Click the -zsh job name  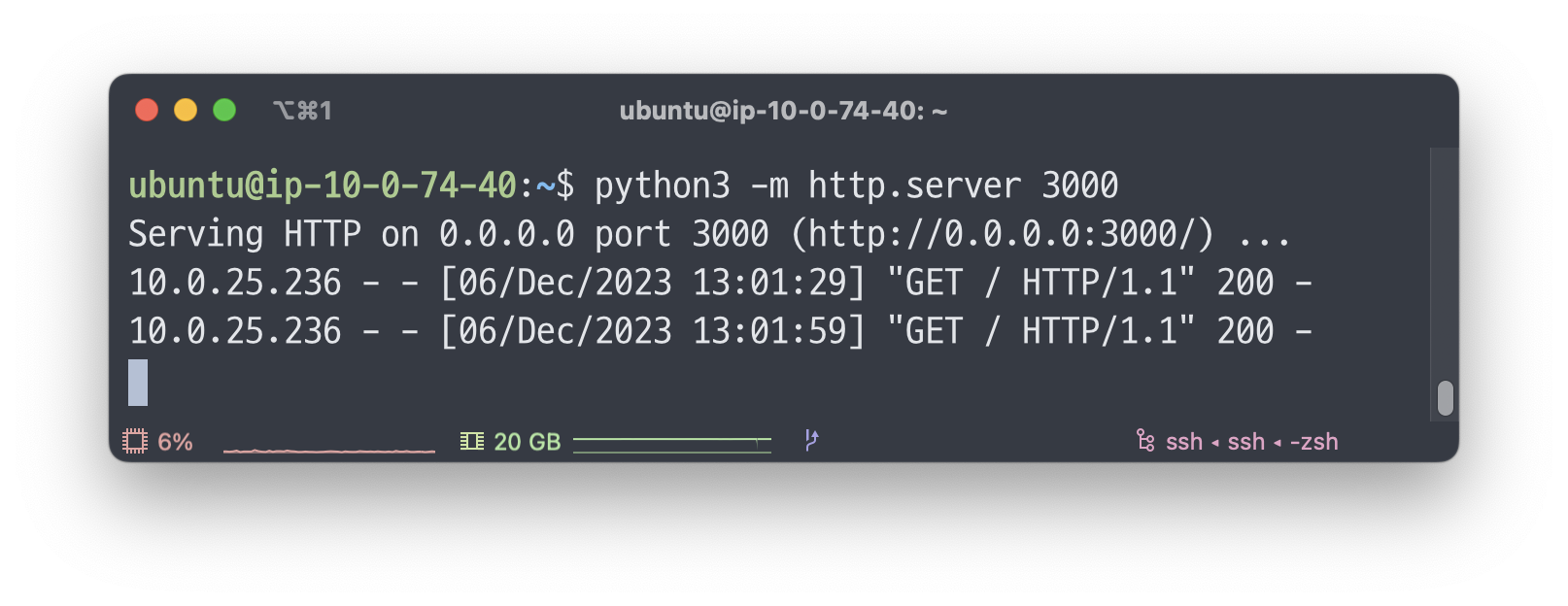1313,442
